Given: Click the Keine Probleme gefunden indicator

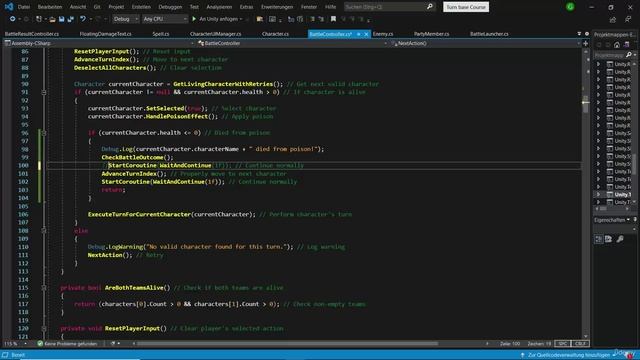Looking at the screenshot, I should point(67,344).
